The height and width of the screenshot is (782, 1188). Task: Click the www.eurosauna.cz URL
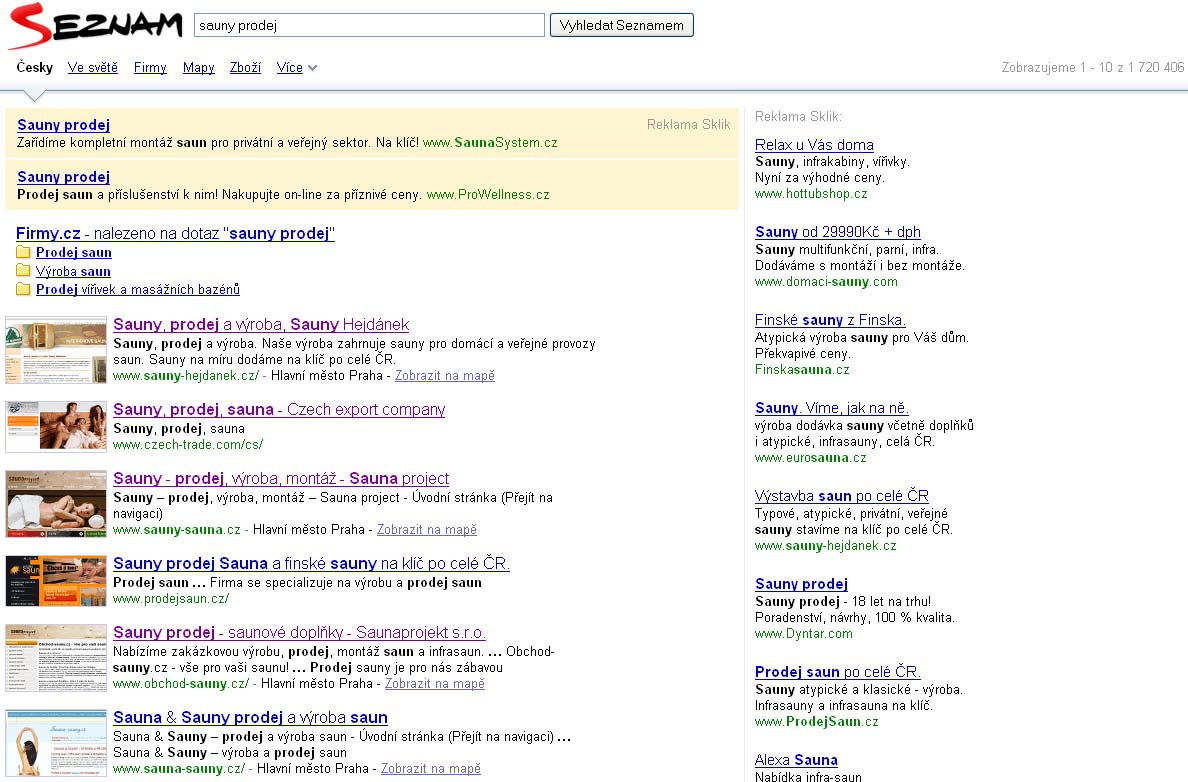[811, 458]
